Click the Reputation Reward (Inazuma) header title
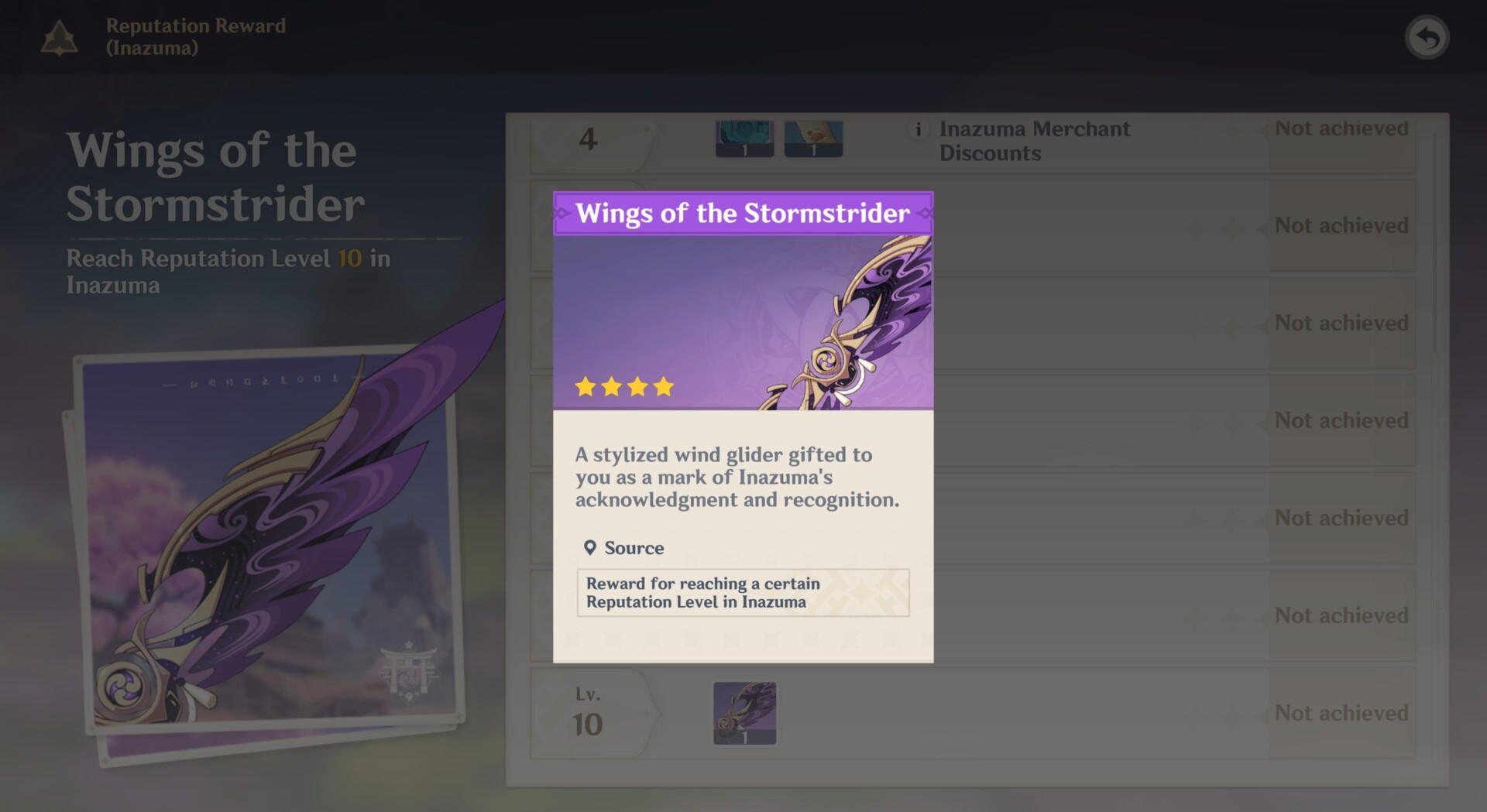 (x=196, y=36)
